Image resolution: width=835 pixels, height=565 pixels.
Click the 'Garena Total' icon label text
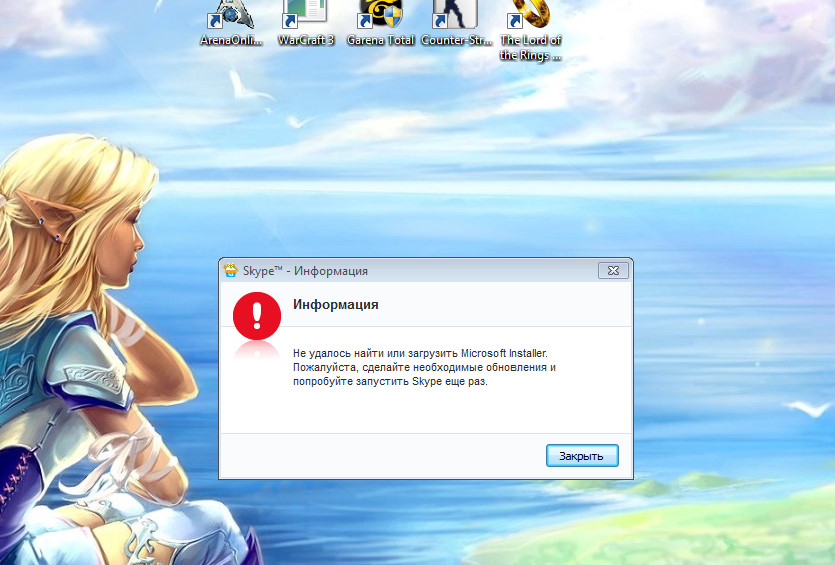[x=380, y=41]
